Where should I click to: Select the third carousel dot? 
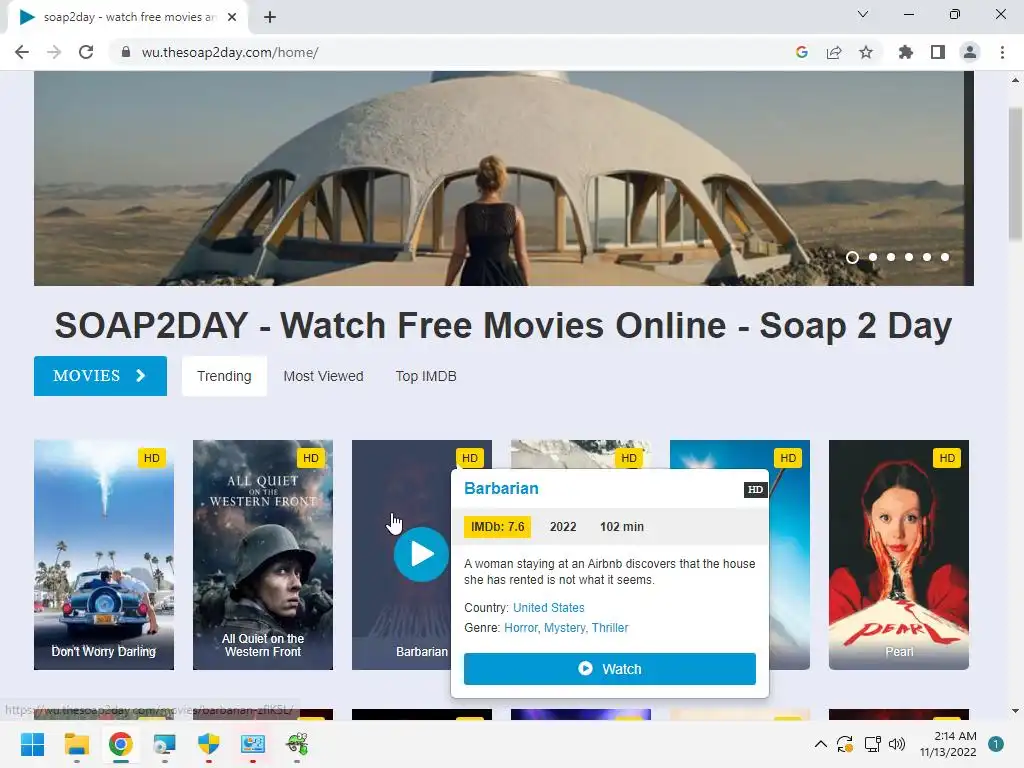click(891, 257)
